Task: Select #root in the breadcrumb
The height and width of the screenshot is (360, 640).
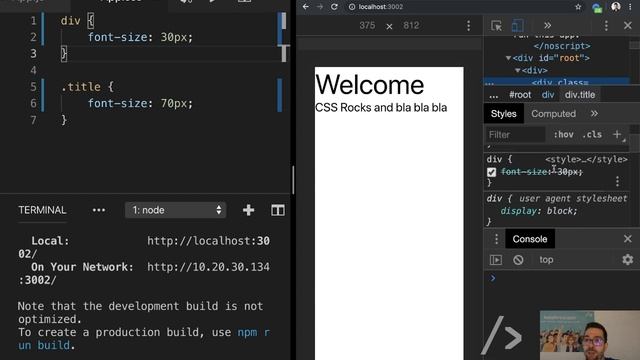Action: [520, 95]
